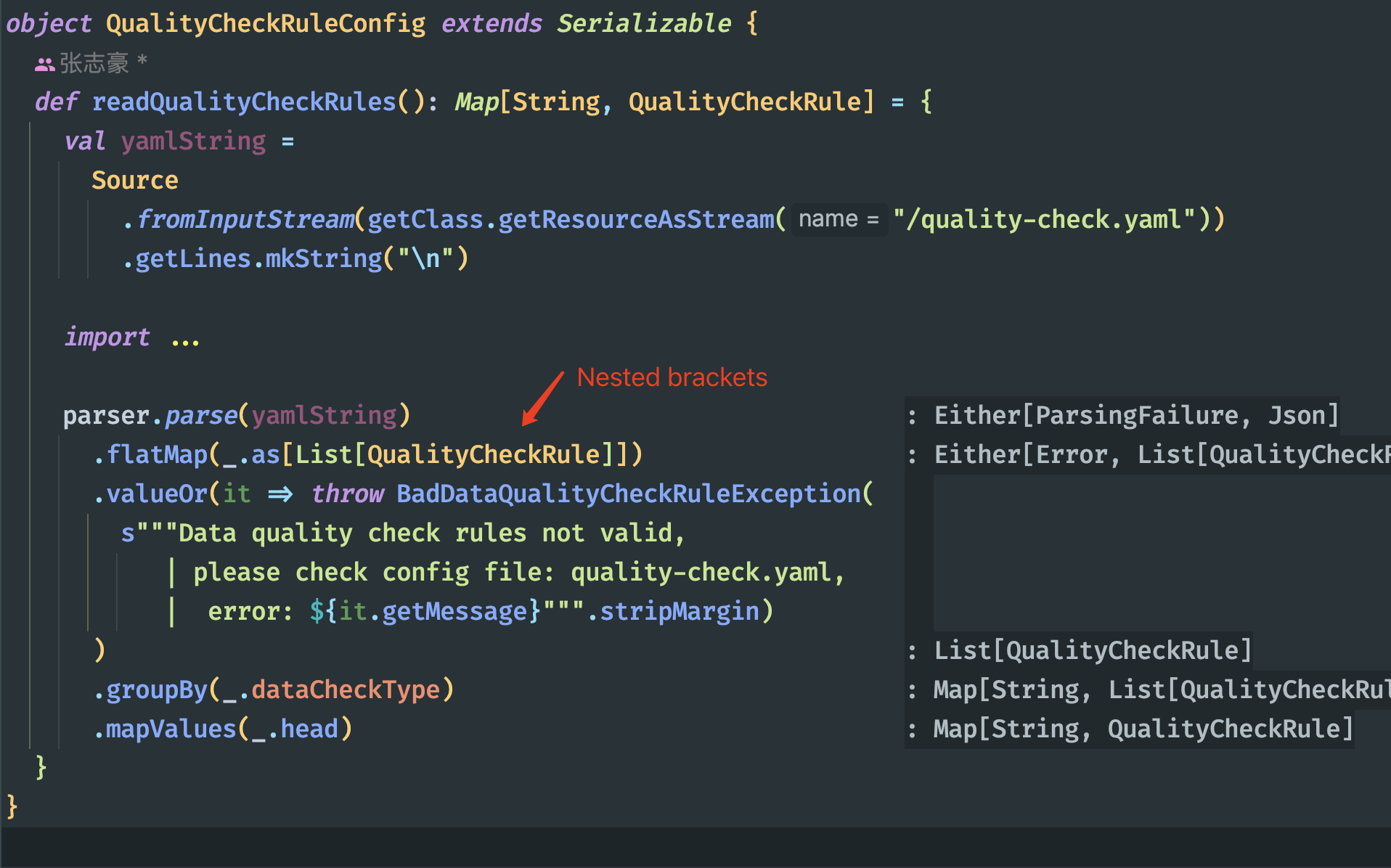Click the List[QualityCheckRule] type hint on the right
Screen dimensions: 1391x868
tap(1093, 650)
